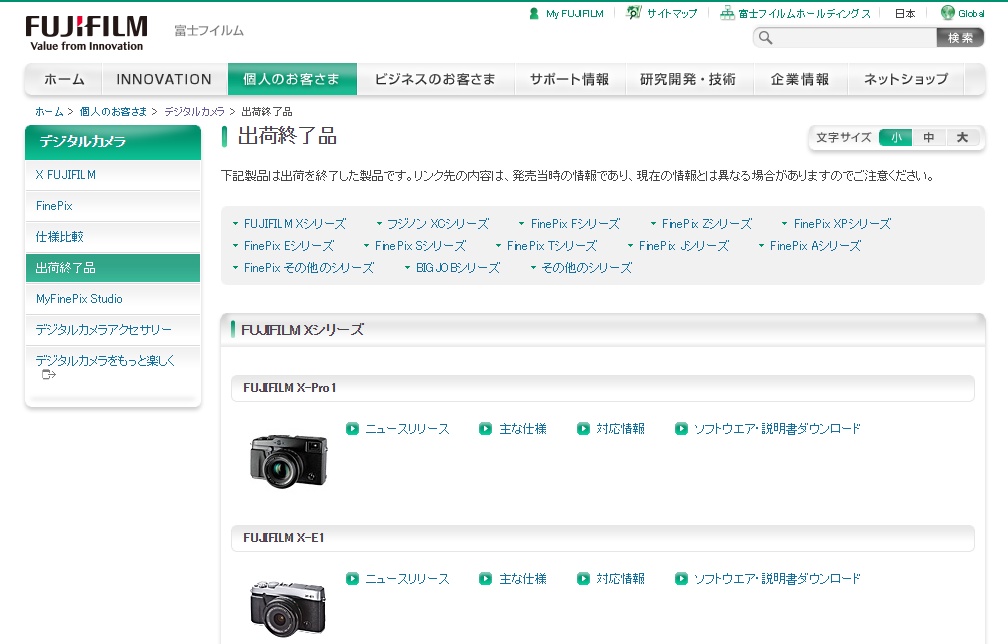Click play icon beside X-E1 対応情報
Viewport: 1008px width, 644px height.
[583, 578]
